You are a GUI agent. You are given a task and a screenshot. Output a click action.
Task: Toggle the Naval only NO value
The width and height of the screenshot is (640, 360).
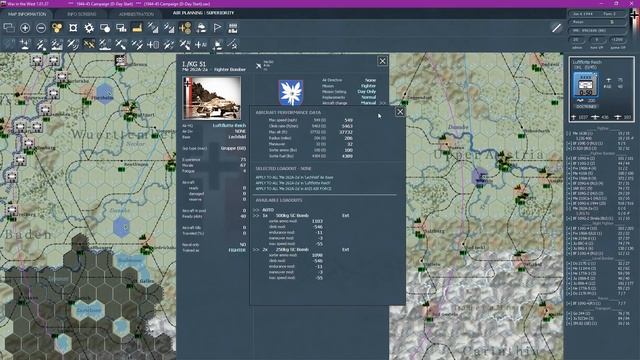pyautogui.click(x=243, y=244)
